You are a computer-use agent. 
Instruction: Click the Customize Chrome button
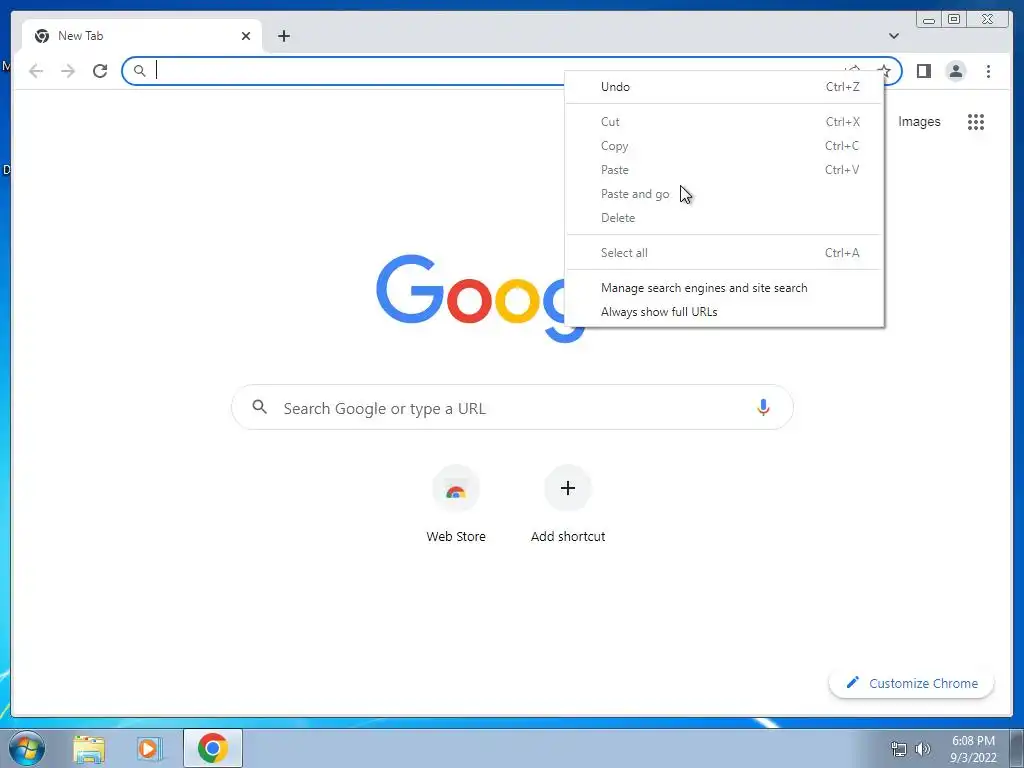click(912, 683)
